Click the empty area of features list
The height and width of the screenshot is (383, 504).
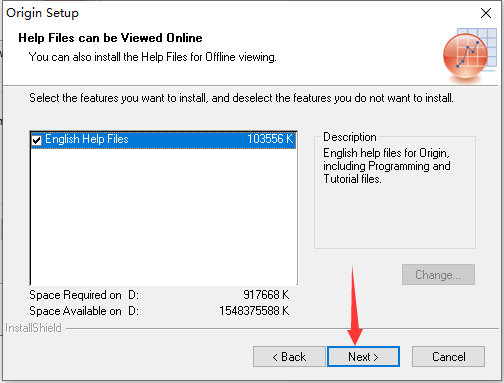(163, 217)
